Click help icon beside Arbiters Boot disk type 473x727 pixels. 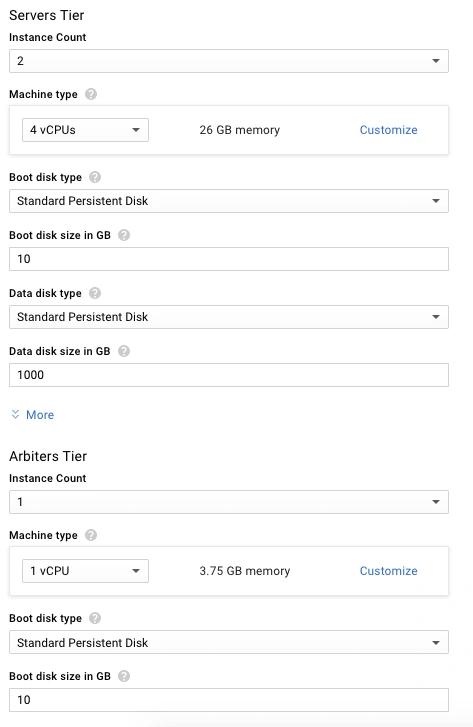click(x=95, y=618)
